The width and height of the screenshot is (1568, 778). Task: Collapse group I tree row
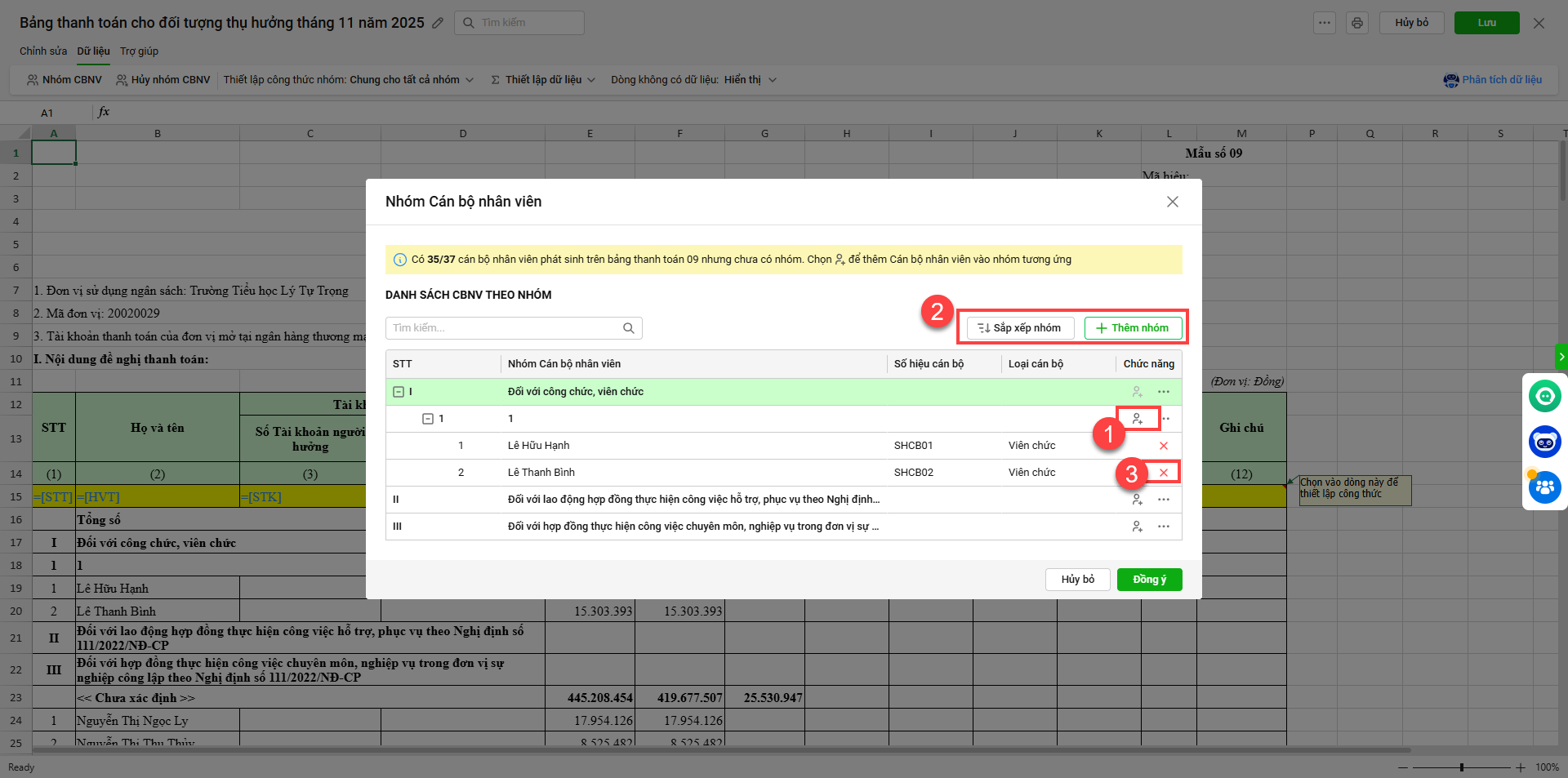(399, 392)
